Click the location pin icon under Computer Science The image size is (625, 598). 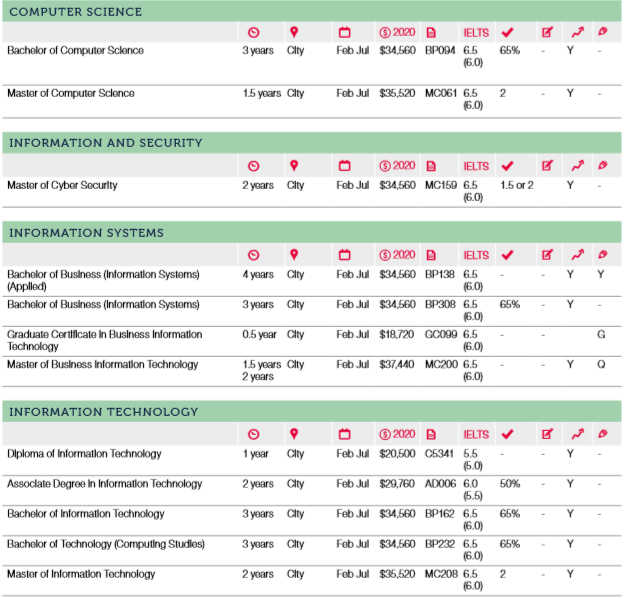(x=294, y=32)
